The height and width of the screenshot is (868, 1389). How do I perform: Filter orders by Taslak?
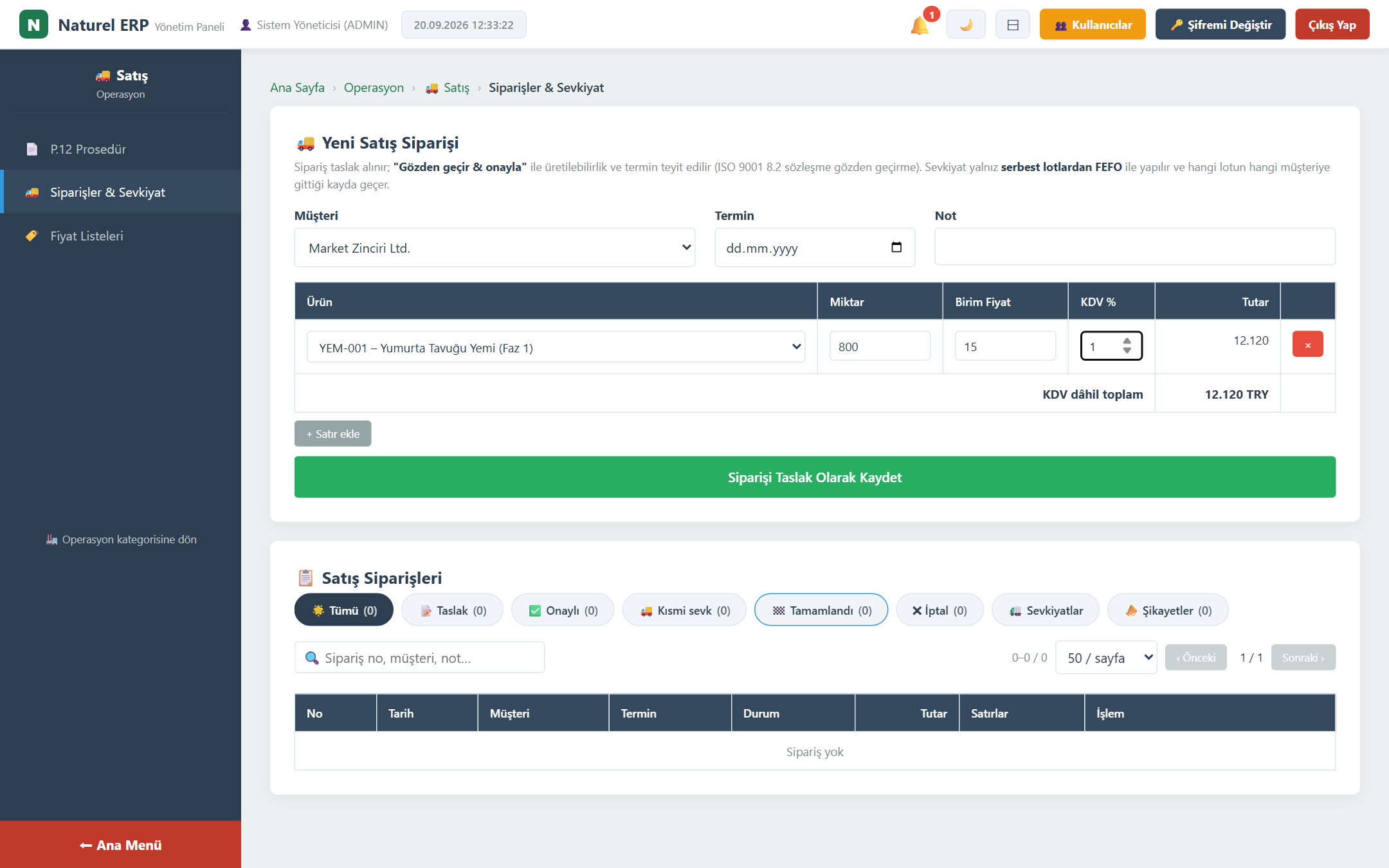[x=453, y=610]
